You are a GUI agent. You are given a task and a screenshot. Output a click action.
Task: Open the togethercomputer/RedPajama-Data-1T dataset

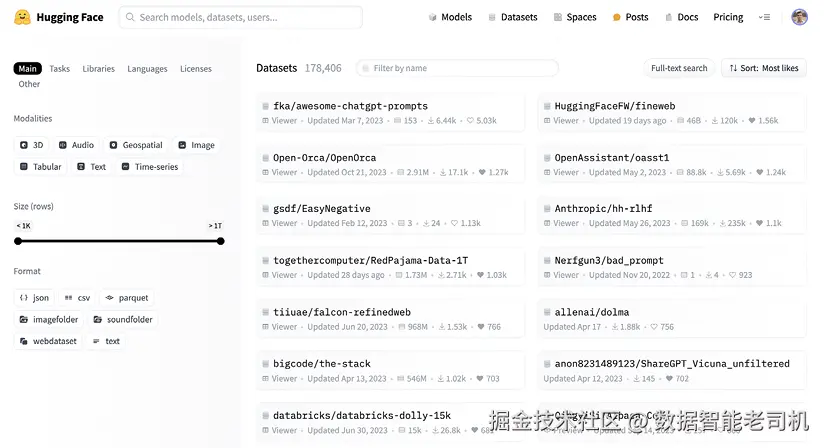(x=390, y=267)
